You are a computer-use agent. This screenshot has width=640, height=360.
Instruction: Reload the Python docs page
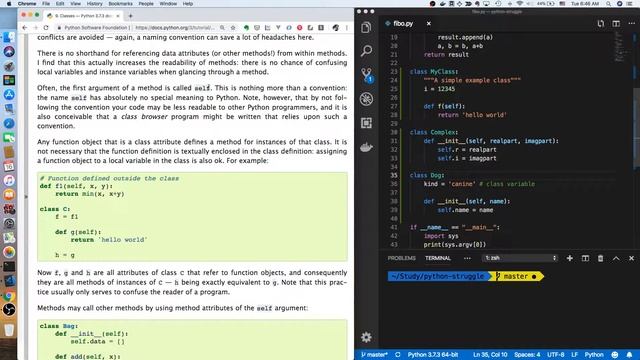coord(46,28)
